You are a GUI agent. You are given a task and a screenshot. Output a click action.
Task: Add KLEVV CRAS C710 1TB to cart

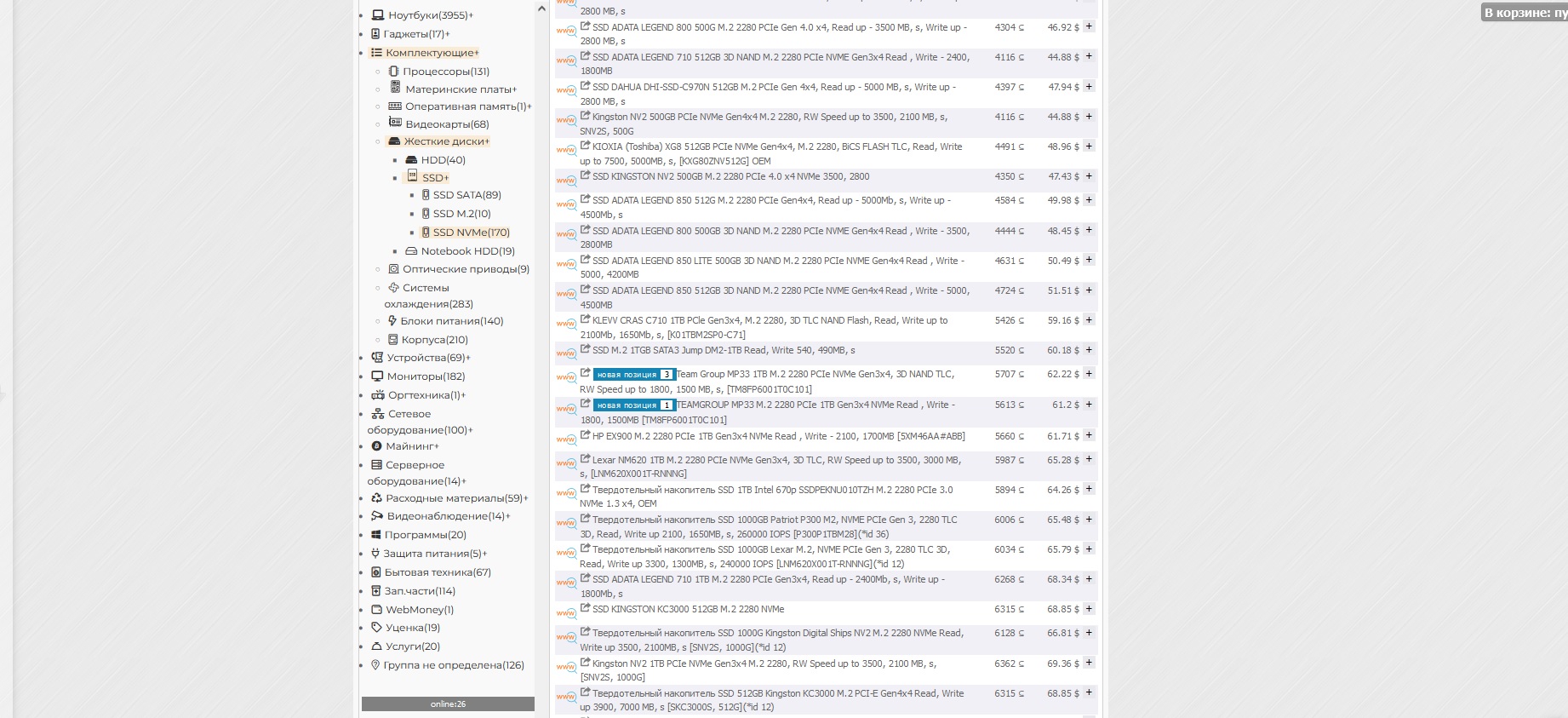tap(1089, 319)
